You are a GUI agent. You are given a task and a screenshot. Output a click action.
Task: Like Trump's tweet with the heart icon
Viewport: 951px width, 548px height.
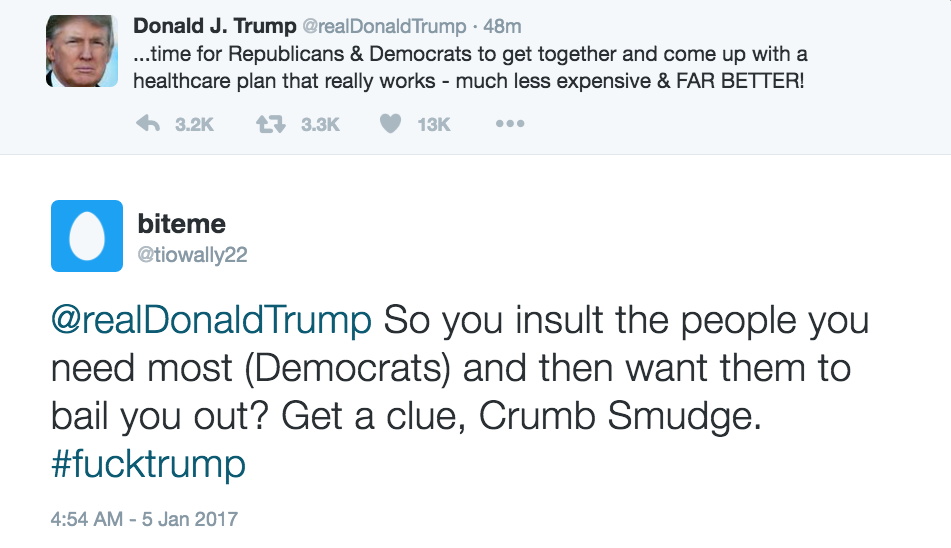(391, 124)
